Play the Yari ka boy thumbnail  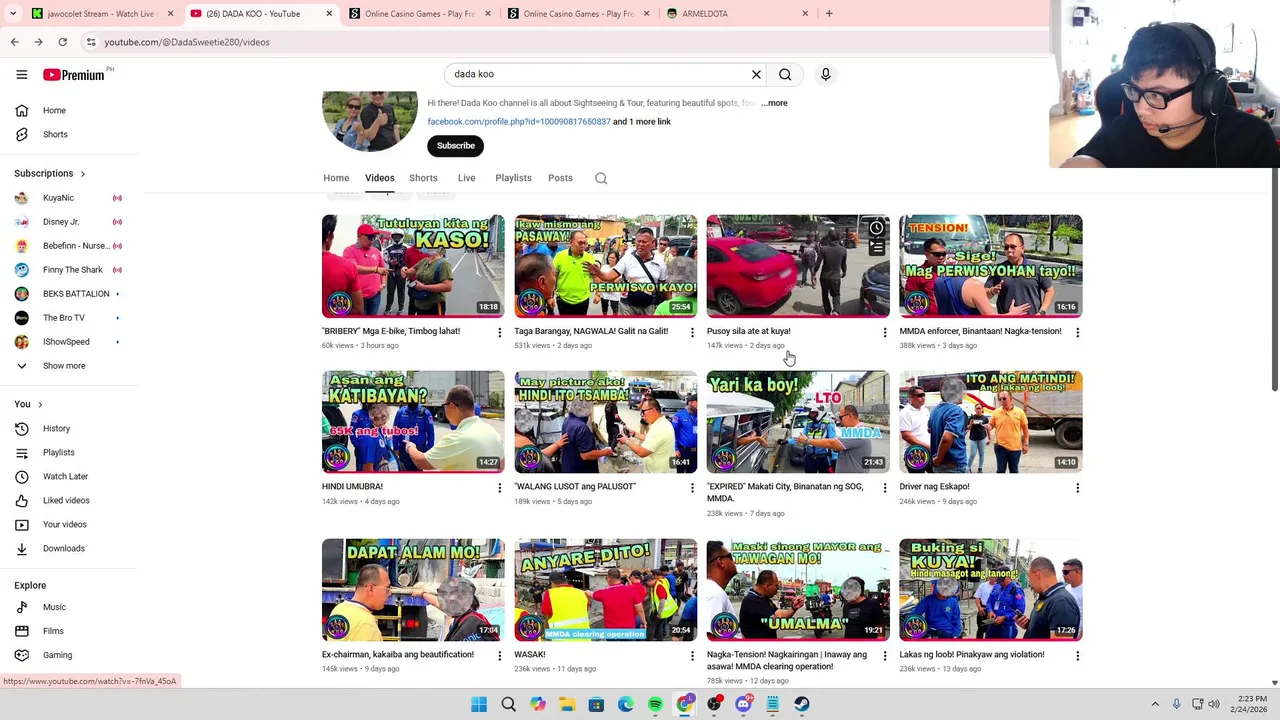point(798,421)
